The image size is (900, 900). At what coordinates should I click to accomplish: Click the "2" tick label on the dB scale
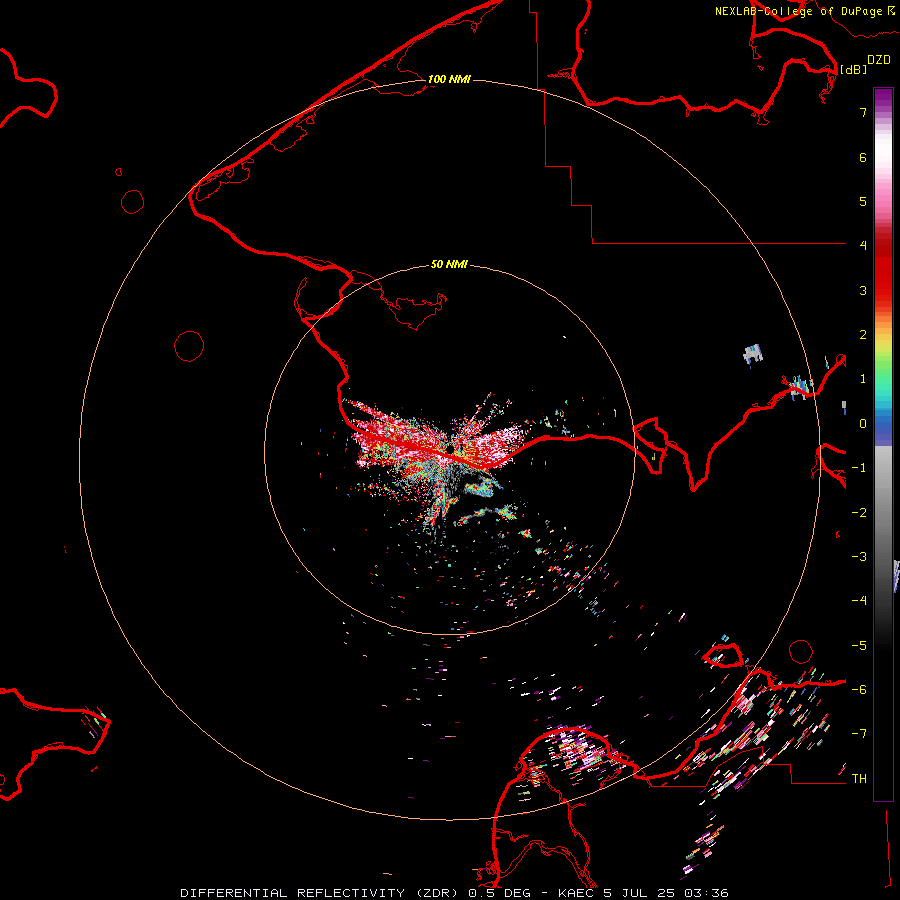point(863,335)
